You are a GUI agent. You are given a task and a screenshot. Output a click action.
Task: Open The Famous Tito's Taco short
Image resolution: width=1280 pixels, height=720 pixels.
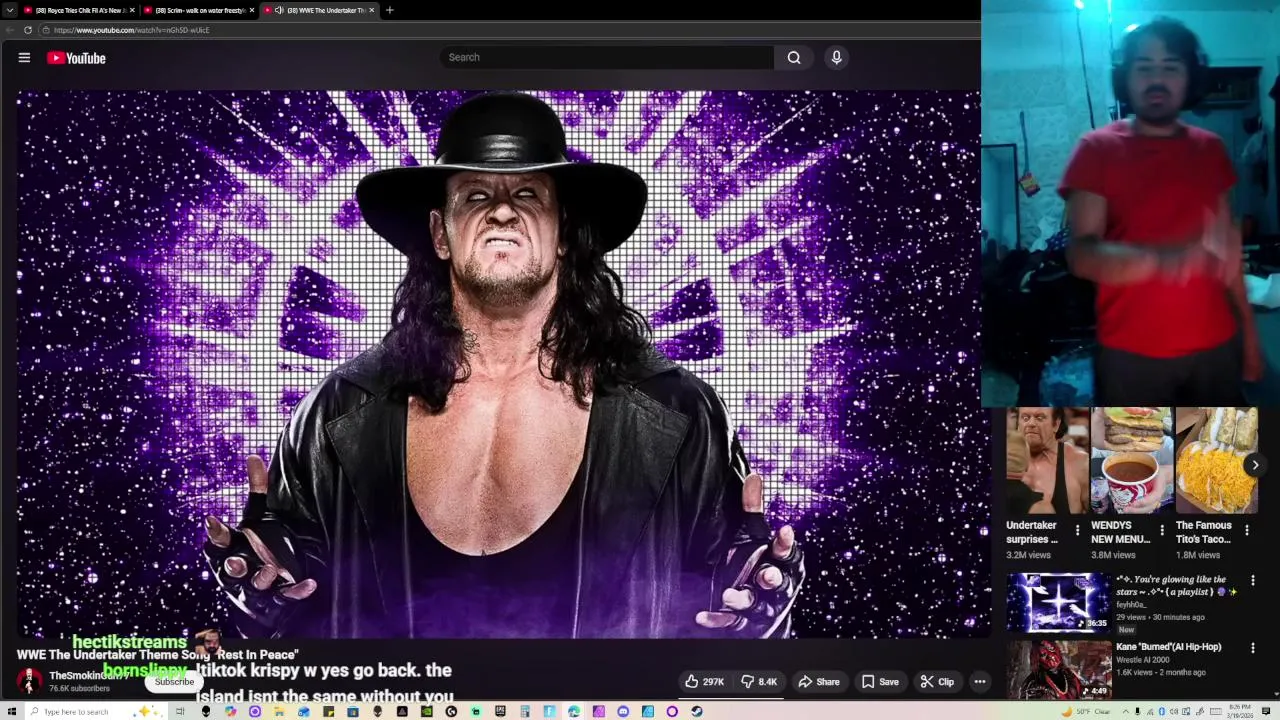(x=1217, y=461)
